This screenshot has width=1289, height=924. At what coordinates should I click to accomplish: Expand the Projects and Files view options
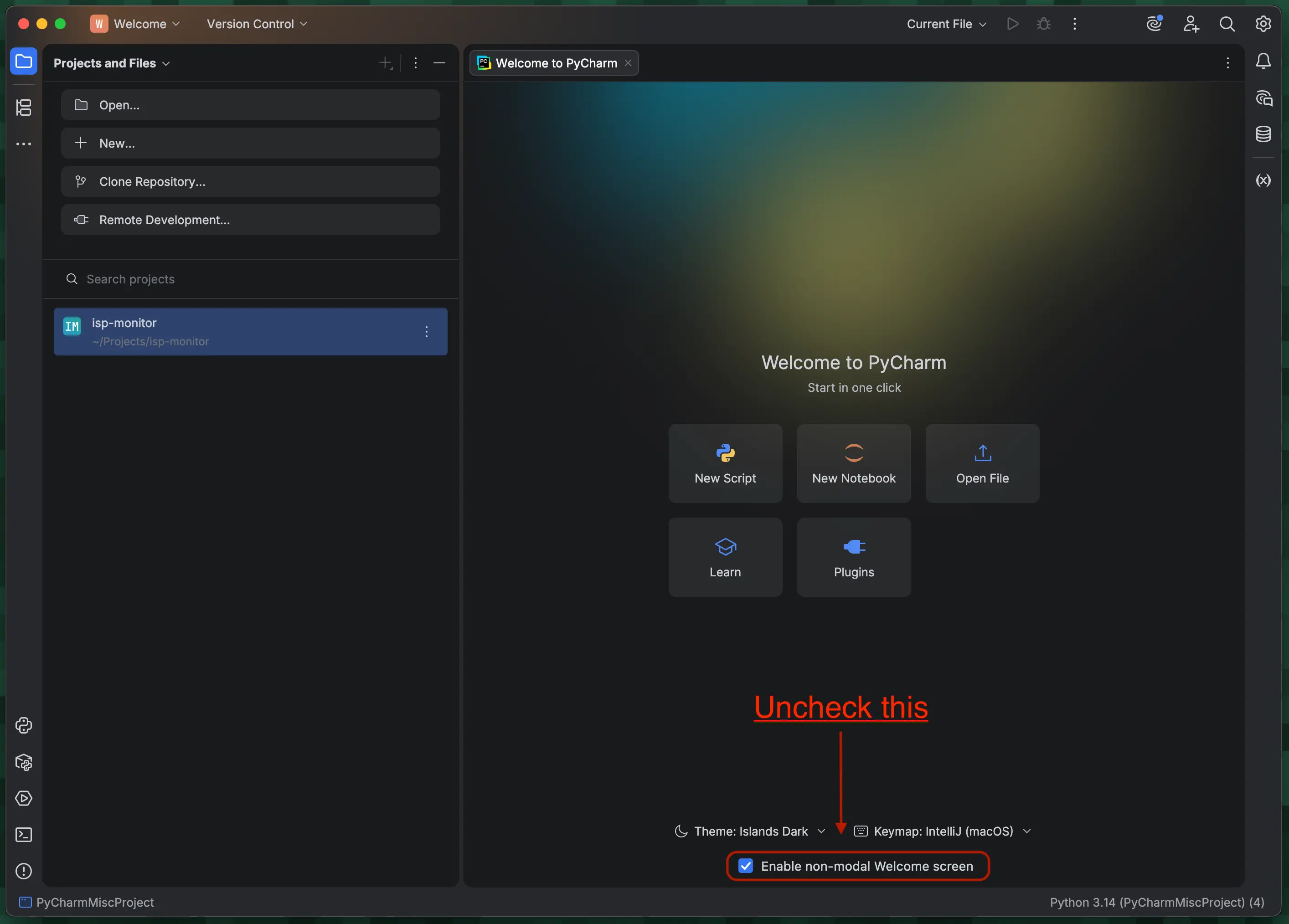click(x=166, y=63)
